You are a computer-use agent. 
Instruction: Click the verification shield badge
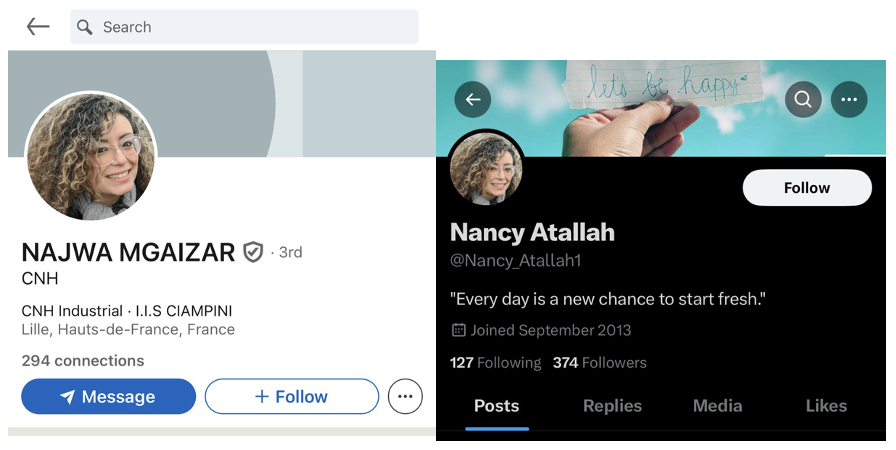point(253,252)
